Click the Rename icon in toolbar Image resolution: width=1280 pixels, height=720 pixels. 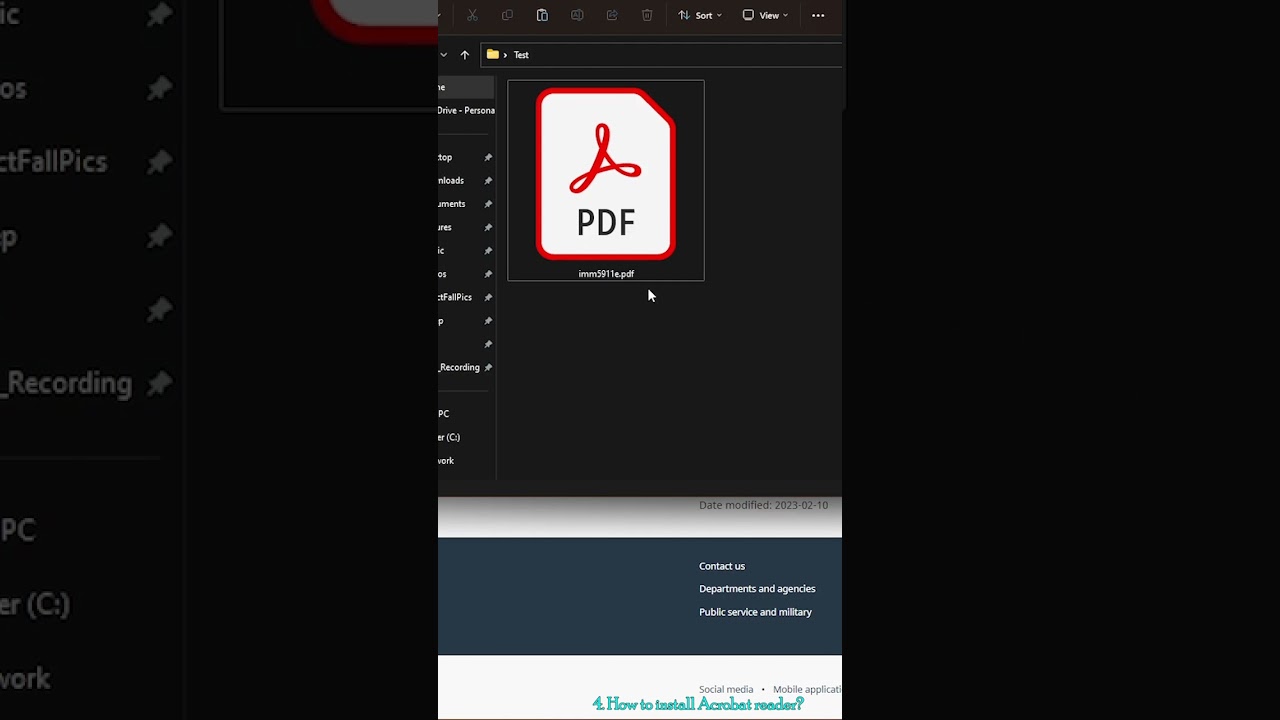point(577,15)
